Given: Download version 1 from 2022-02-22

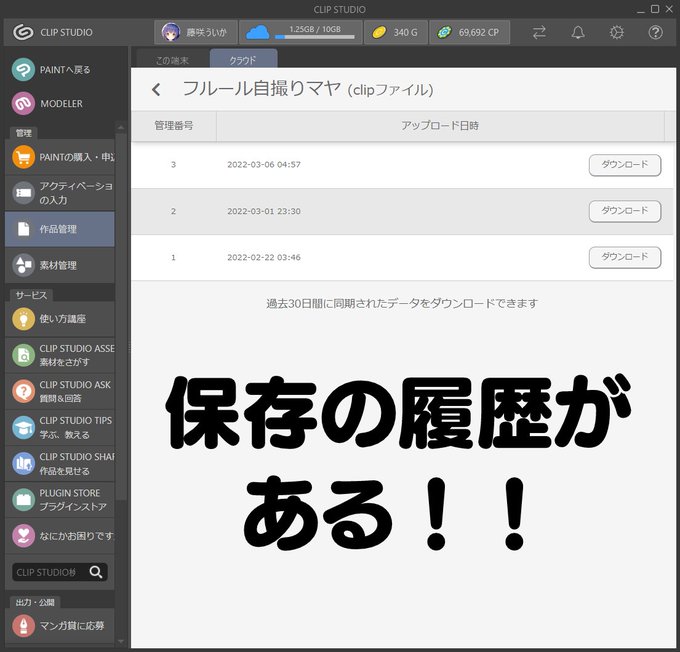Looking at the screenshot, I should coord(625,257).
